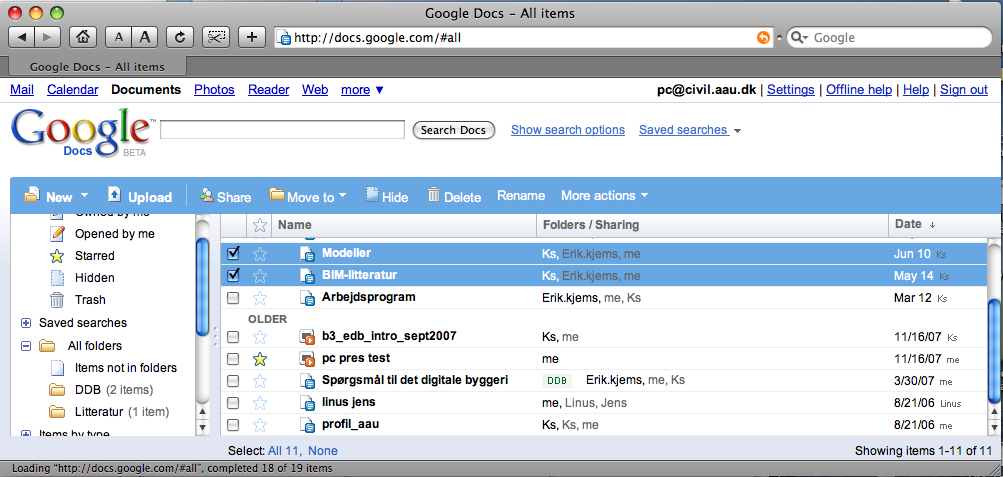Unstar the pc pres test item
The image size is (1003, 477).
coord(260,359)
